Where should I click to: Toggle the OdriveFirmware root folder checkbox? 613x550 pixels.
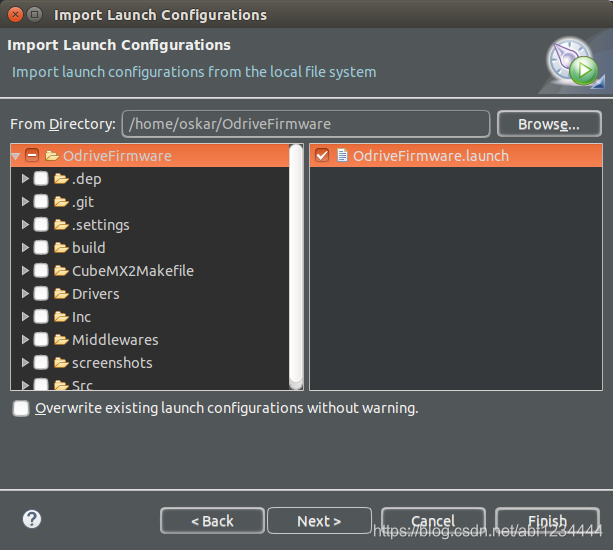(32, 155)
